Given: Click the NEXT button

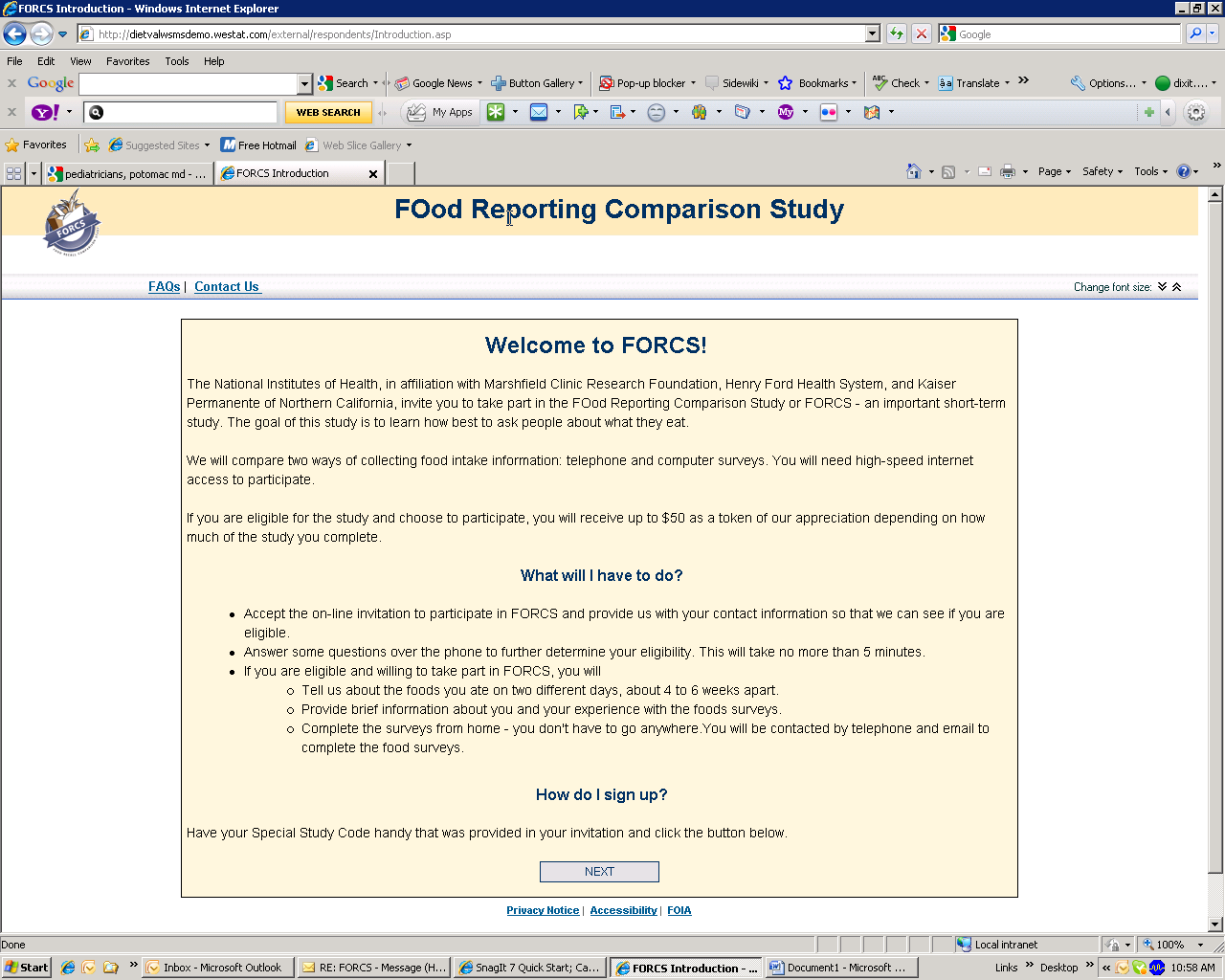Looking at the screenshot, I should point(599,872).
